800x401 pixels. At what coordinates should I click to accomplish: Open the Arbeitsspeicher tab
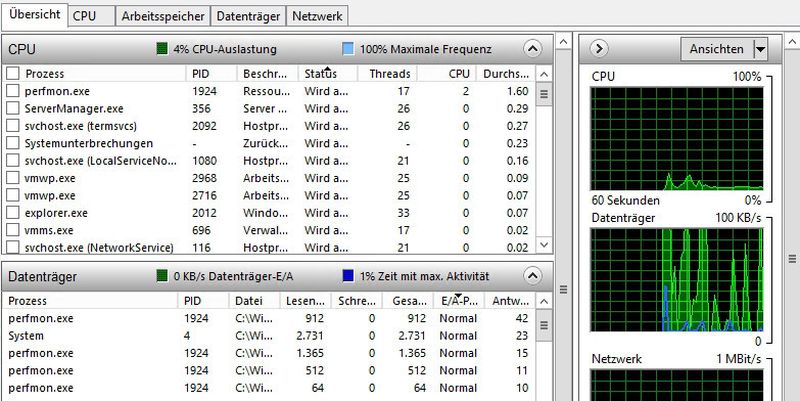click(163, 16)
